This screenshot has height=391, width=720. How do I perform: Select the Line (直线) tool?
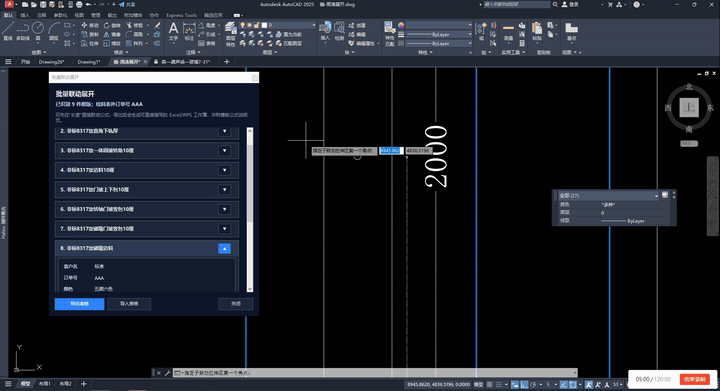coord(7,31)
